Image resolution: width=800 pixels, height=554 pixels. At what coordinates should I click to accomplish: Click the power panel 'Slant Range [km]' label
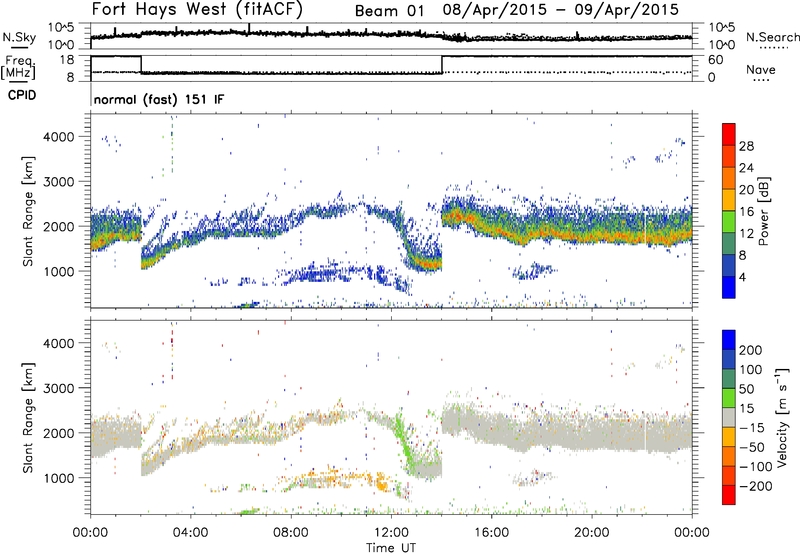click(28, 211)
